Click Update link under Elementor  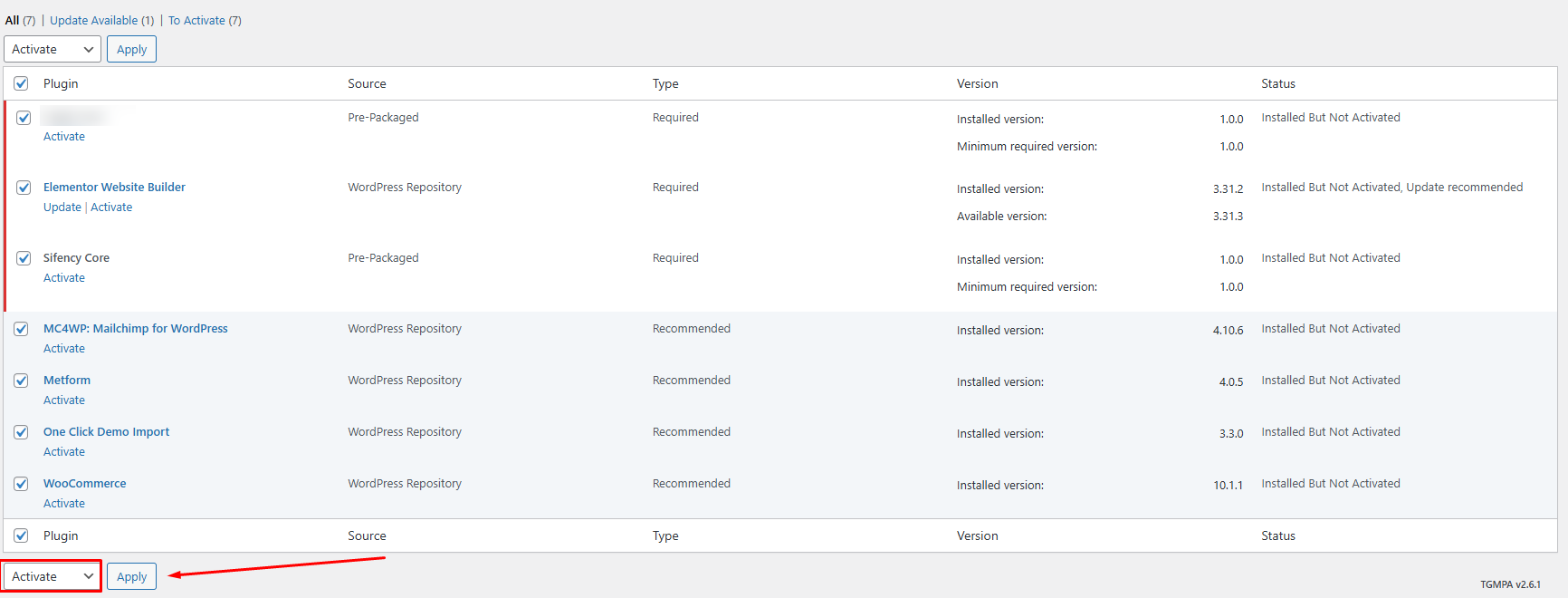tap(62, 207)
